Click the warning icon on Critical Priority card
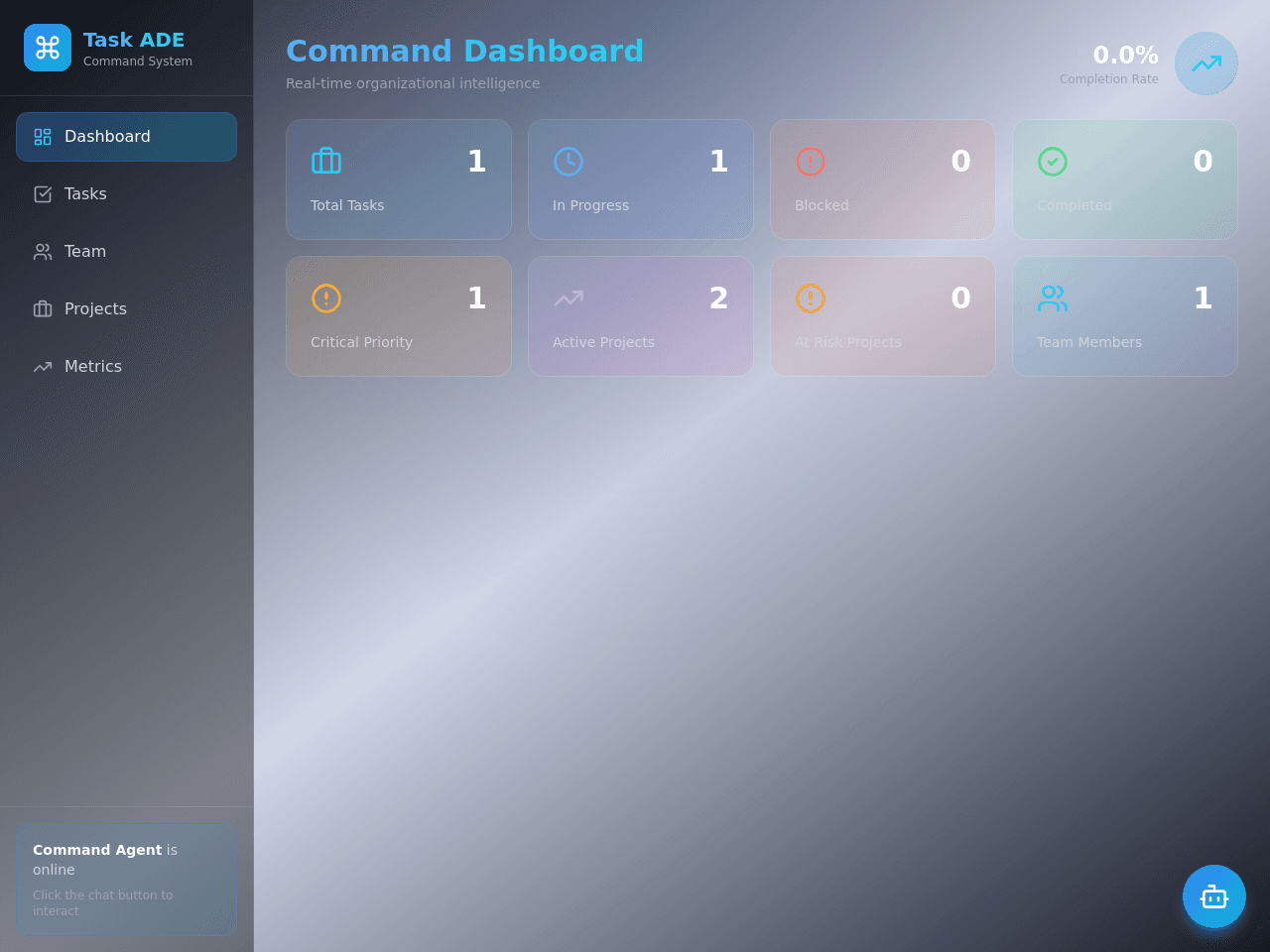Image resolution: width=1270 pixels, height=952 pixels. click(326, 297)
